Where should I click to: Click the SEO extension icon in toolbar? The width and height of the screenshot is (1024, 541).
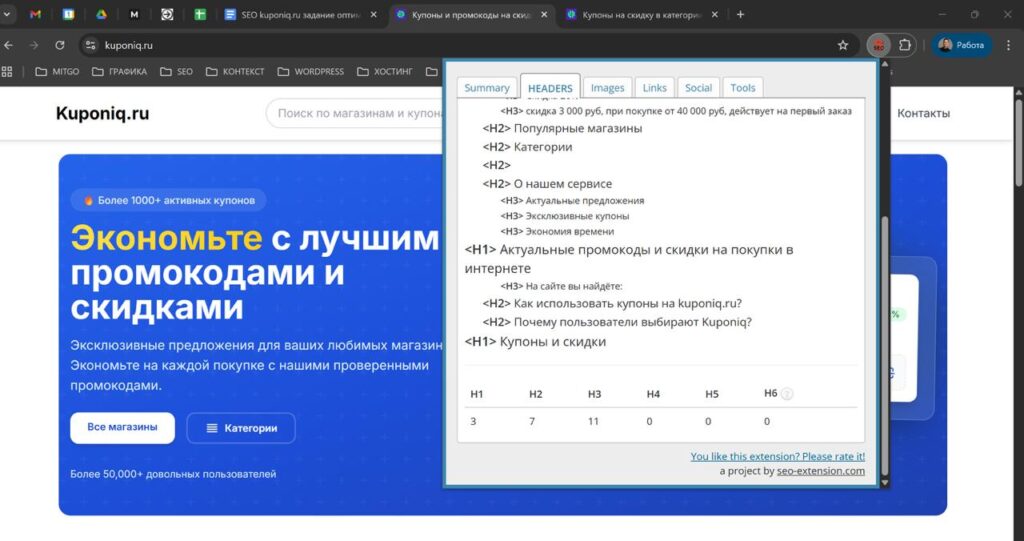879,45
